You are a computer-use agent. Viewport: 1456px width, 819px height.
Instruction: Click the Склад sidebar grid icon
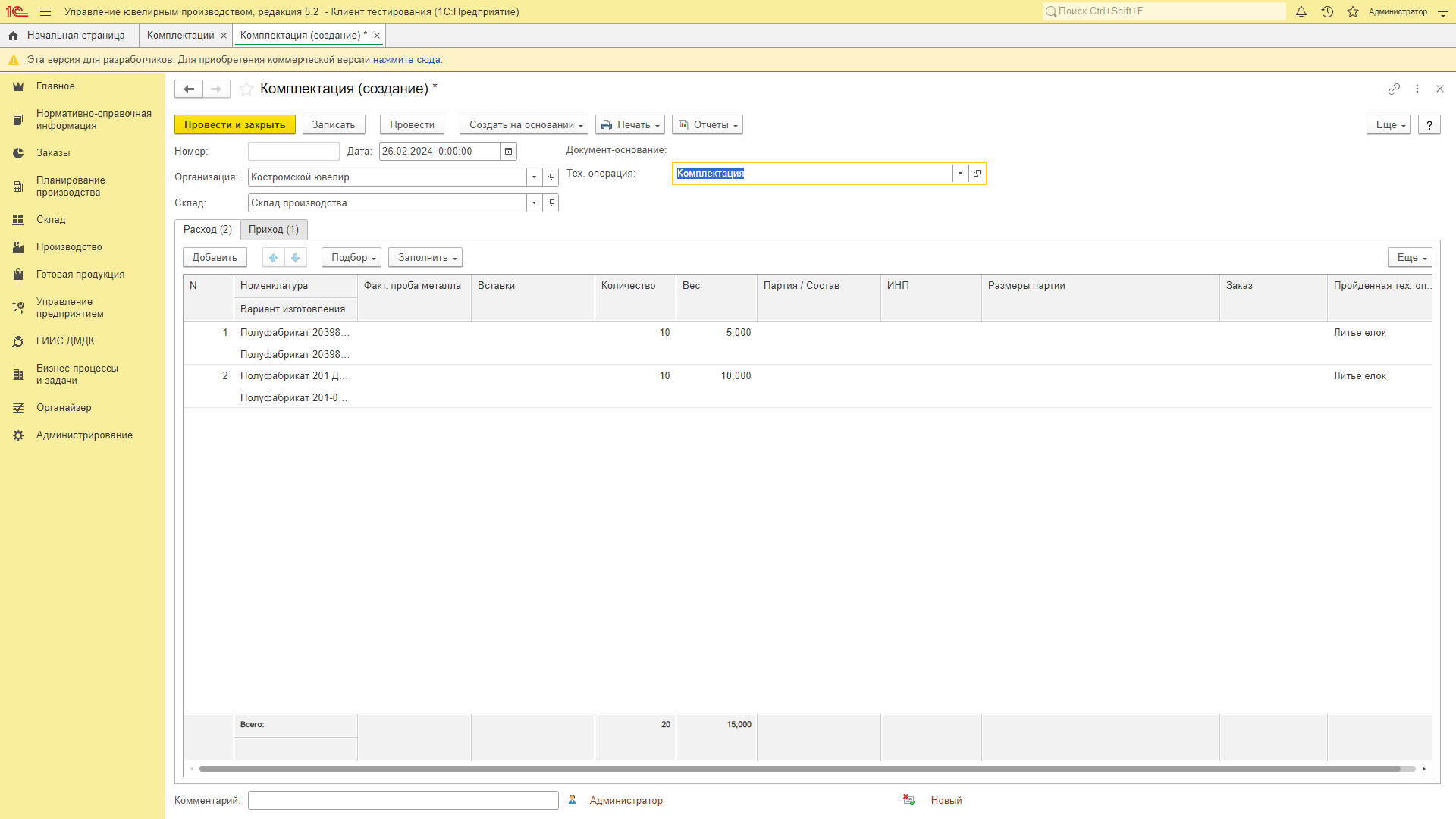click(18, 220)
